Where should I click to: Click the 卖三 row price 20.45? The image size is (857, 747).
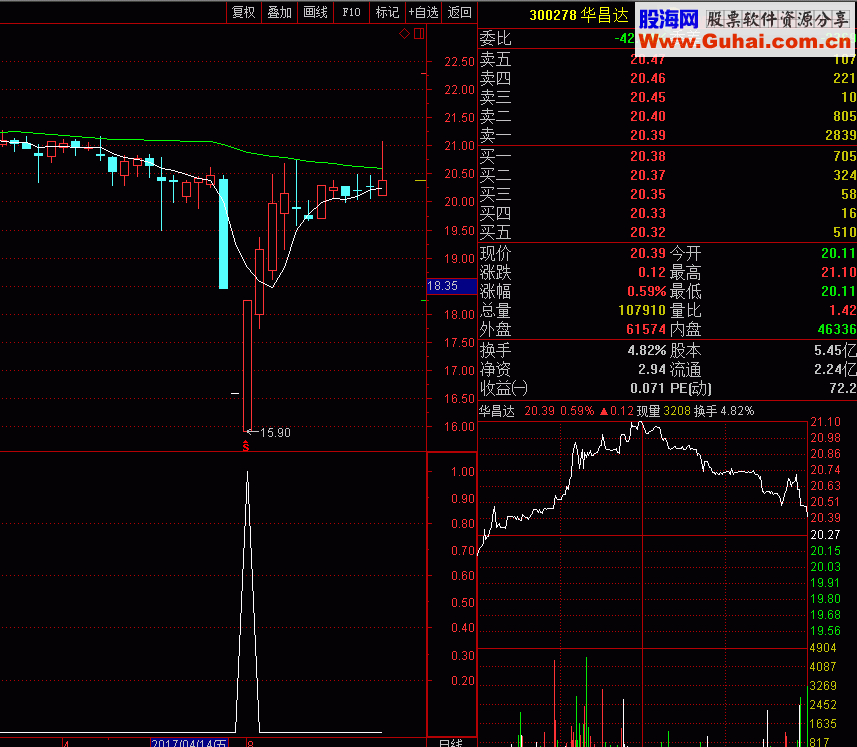click(648, 97)
